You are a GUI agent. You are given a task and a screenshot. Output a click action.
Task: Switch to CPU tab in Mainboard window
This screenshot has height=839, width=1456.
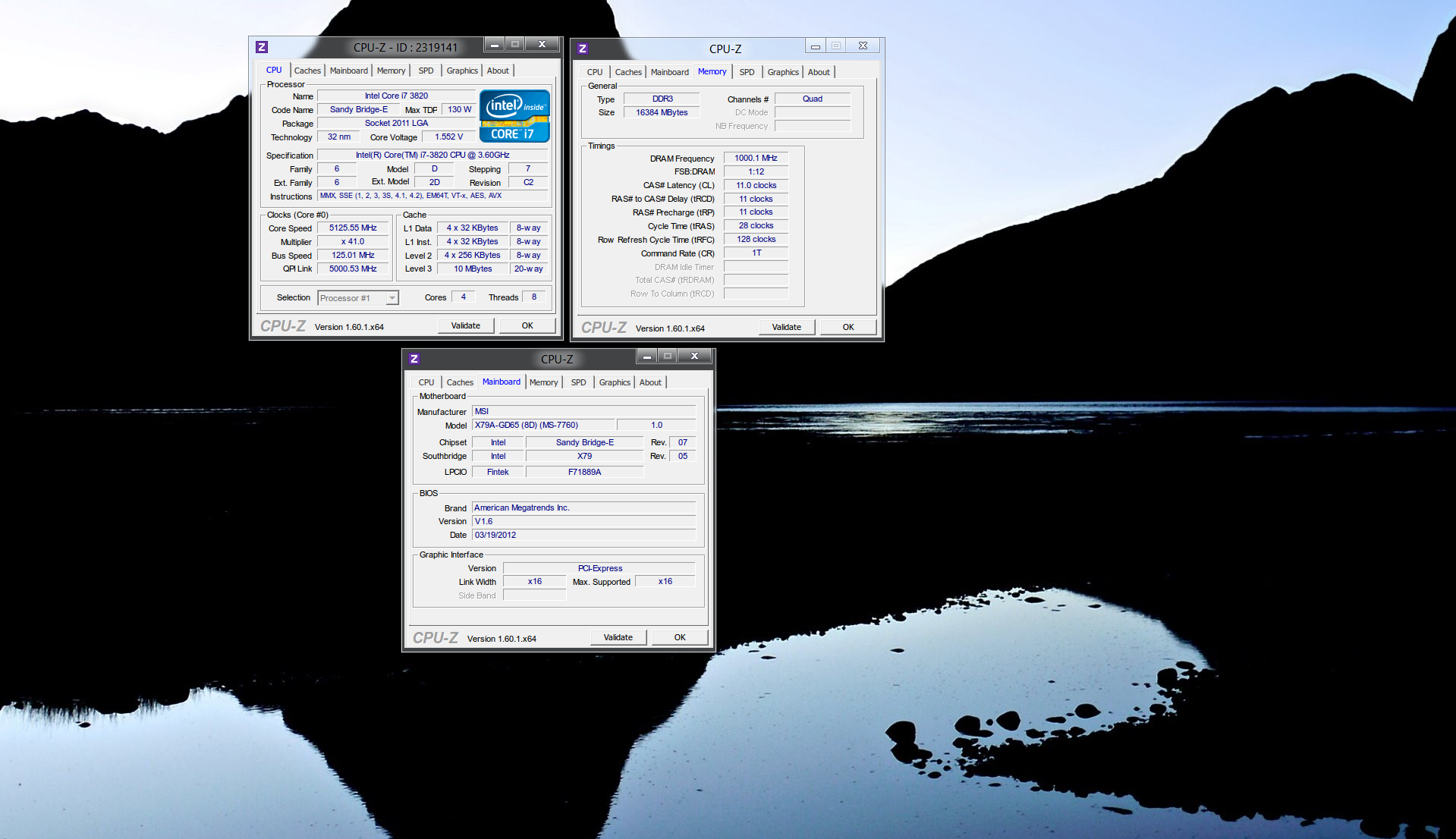tap(426, 382)
